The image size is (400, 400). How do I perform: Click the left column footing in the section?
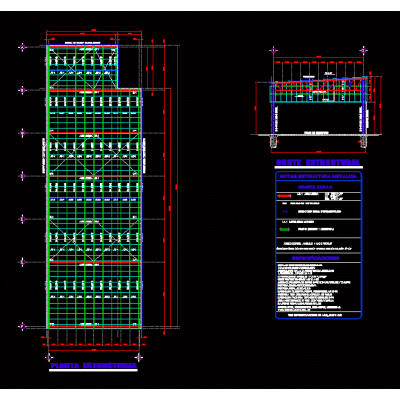274,141
